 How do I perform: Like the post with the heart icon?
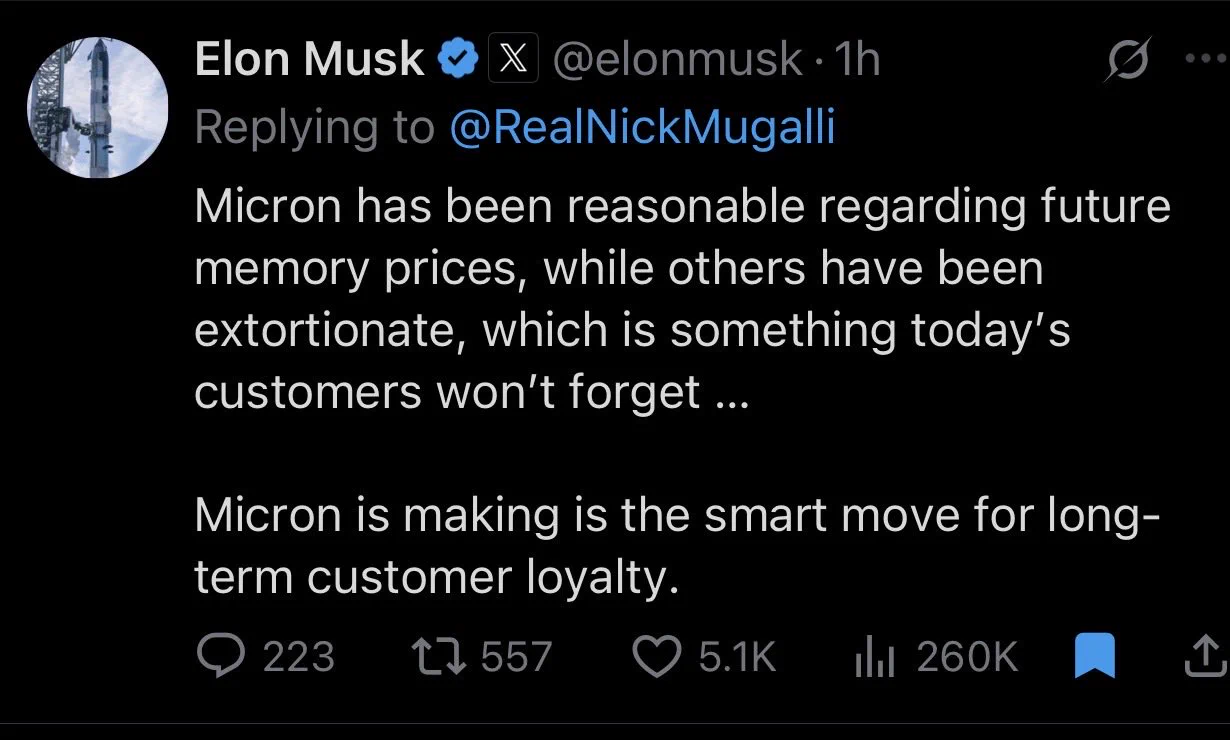point(659,657)
